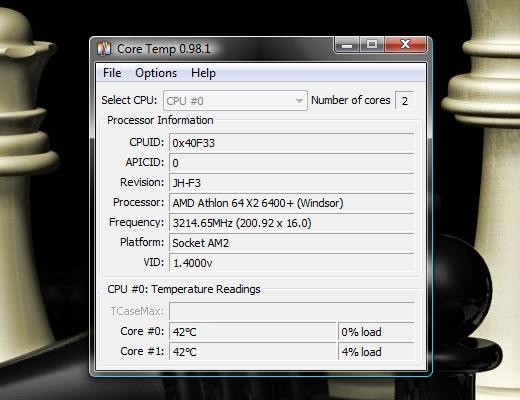Screen dimensions: 520x400
Task: Click the CPUID value field 0x40F33
Action: [x=292, y=143]
